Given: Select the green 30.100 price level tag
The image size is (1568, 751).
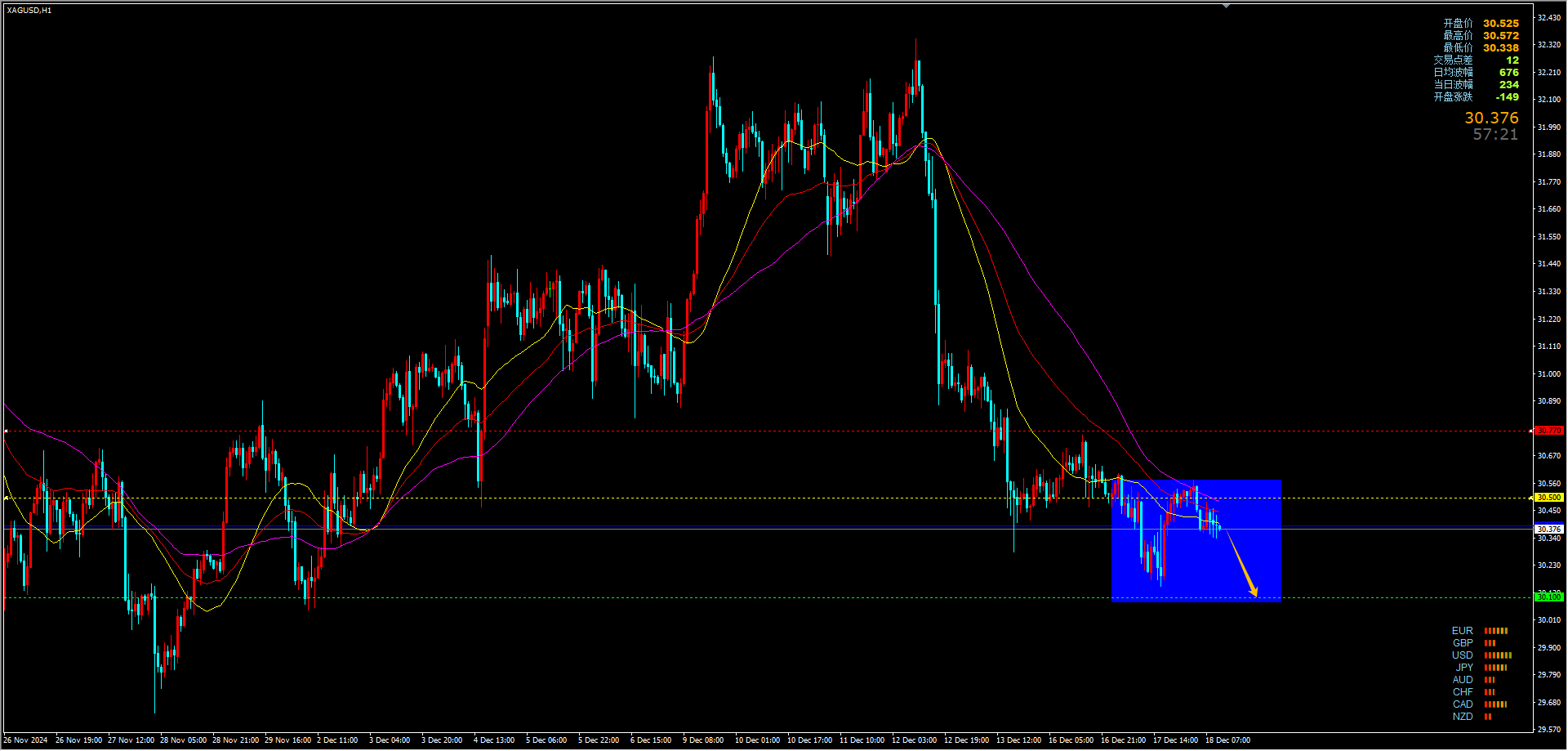Looking at the screenshot, I should 1548,597.
